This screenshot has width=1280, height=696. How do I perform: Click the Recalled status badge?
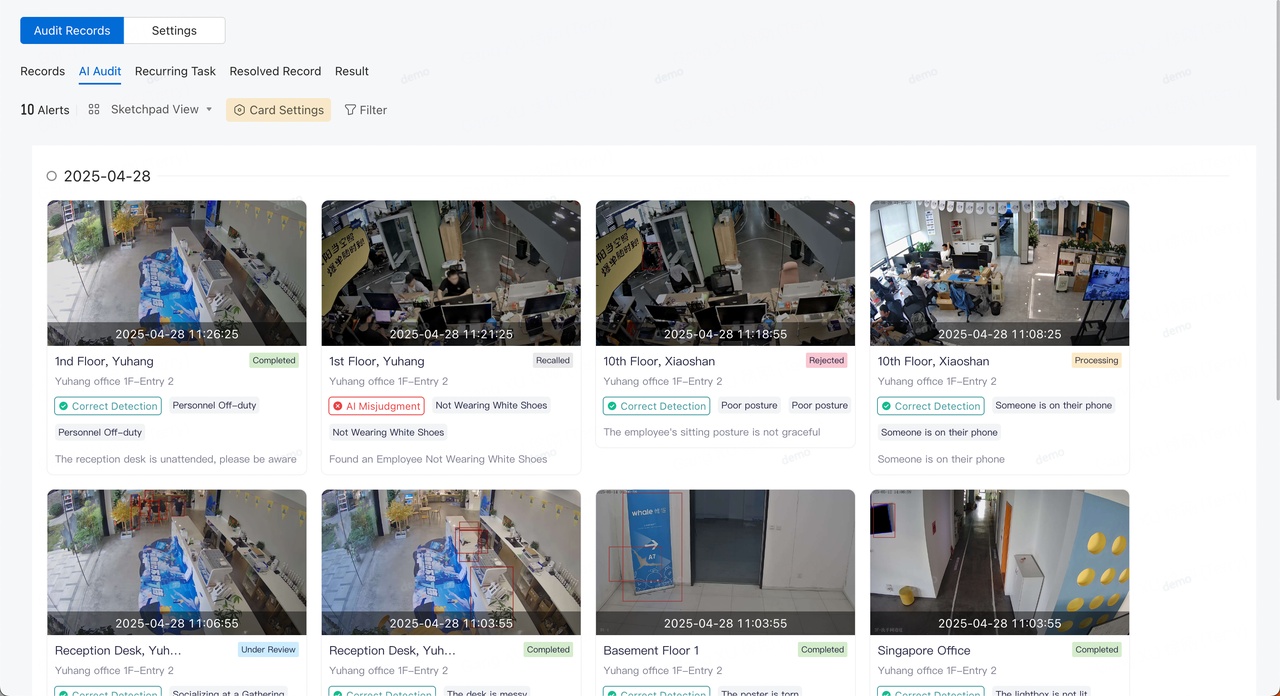552,361
